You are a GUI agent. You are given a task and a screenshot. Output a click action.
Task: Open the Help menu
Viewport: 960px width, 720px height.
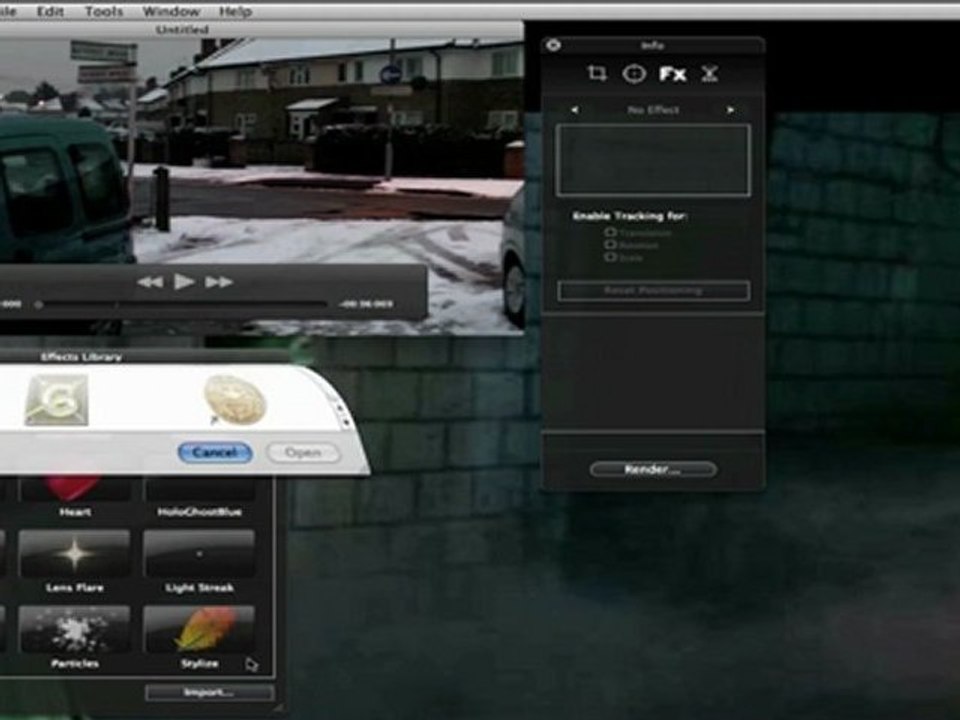point(235,12)
